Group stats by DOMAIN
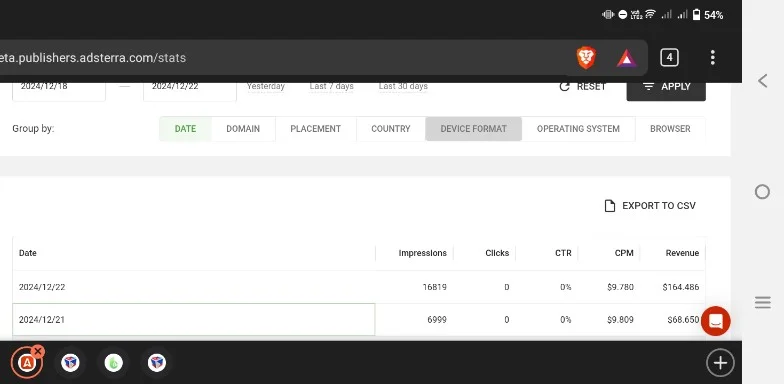The height and width of the screenshot is (384, 784). [x=243, y=128]
